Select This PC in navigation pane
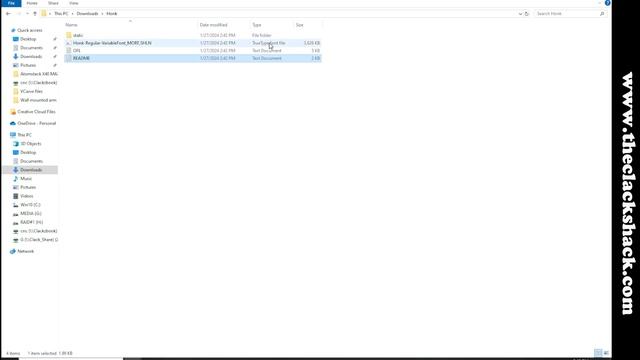640x360 pixels. click(24, 135)
